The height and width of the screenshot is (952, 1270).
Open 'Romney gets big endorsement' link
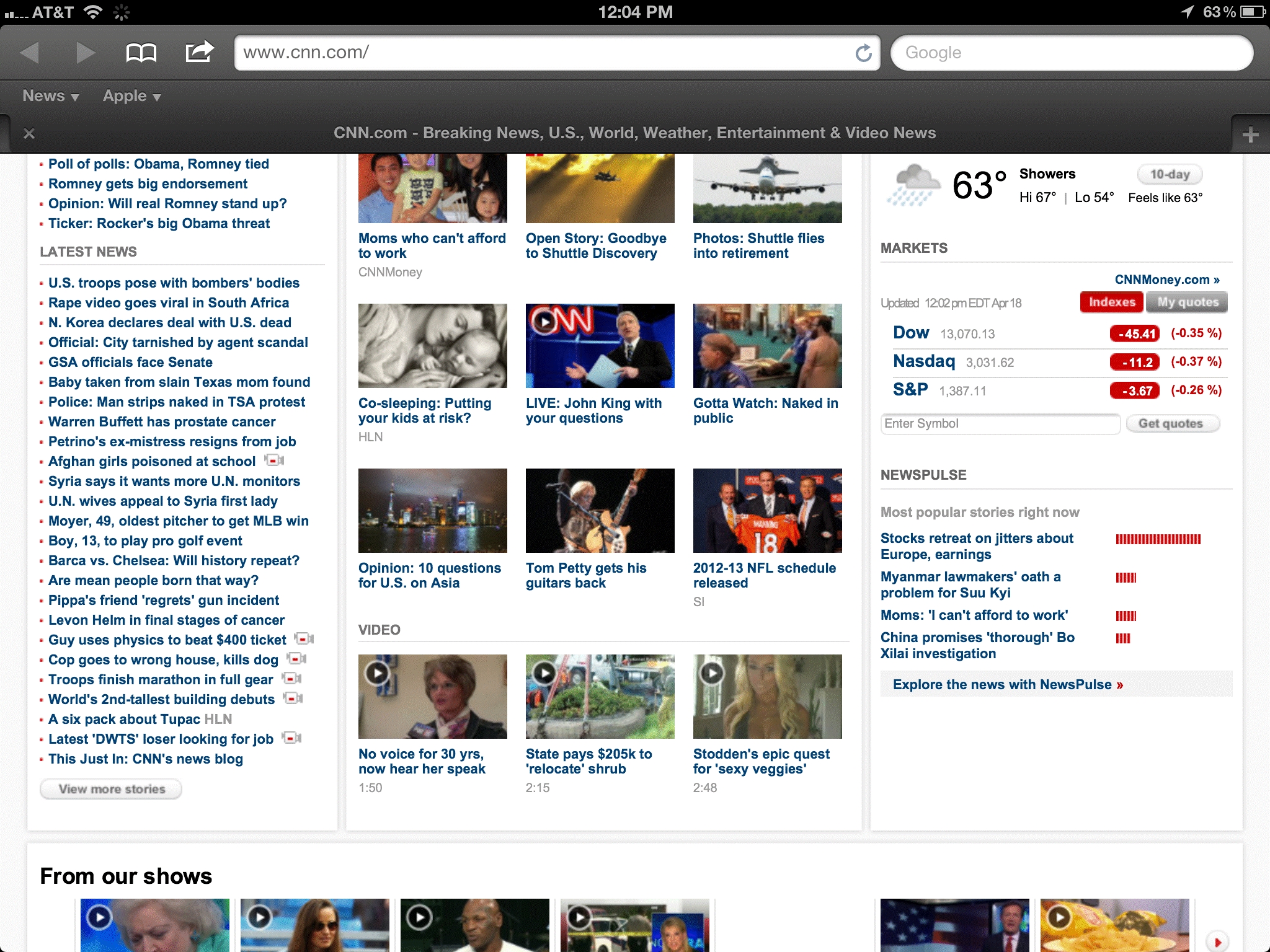coord(148,183)
